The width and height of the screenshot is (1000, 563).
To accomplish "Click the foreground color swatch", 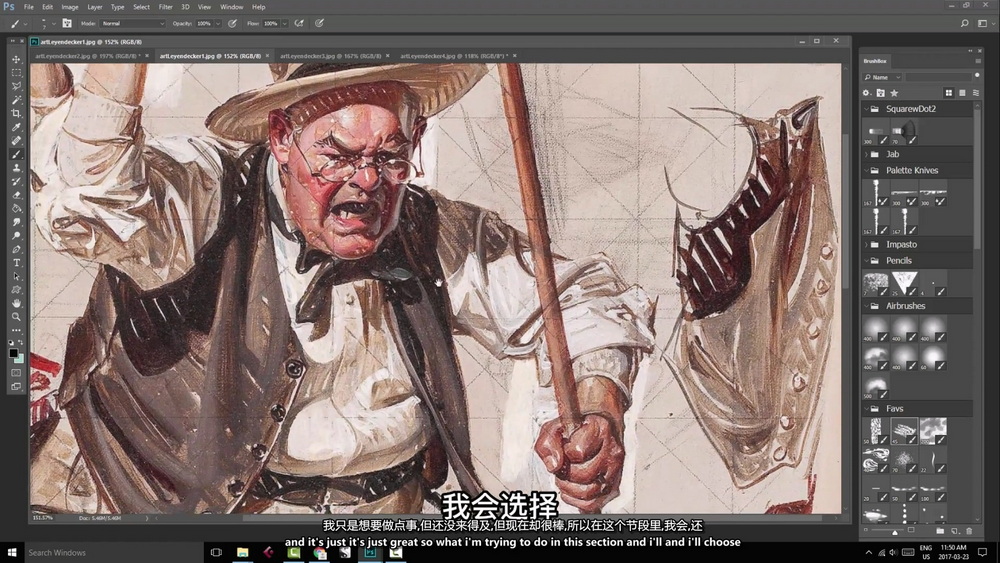I will [13, 353].
